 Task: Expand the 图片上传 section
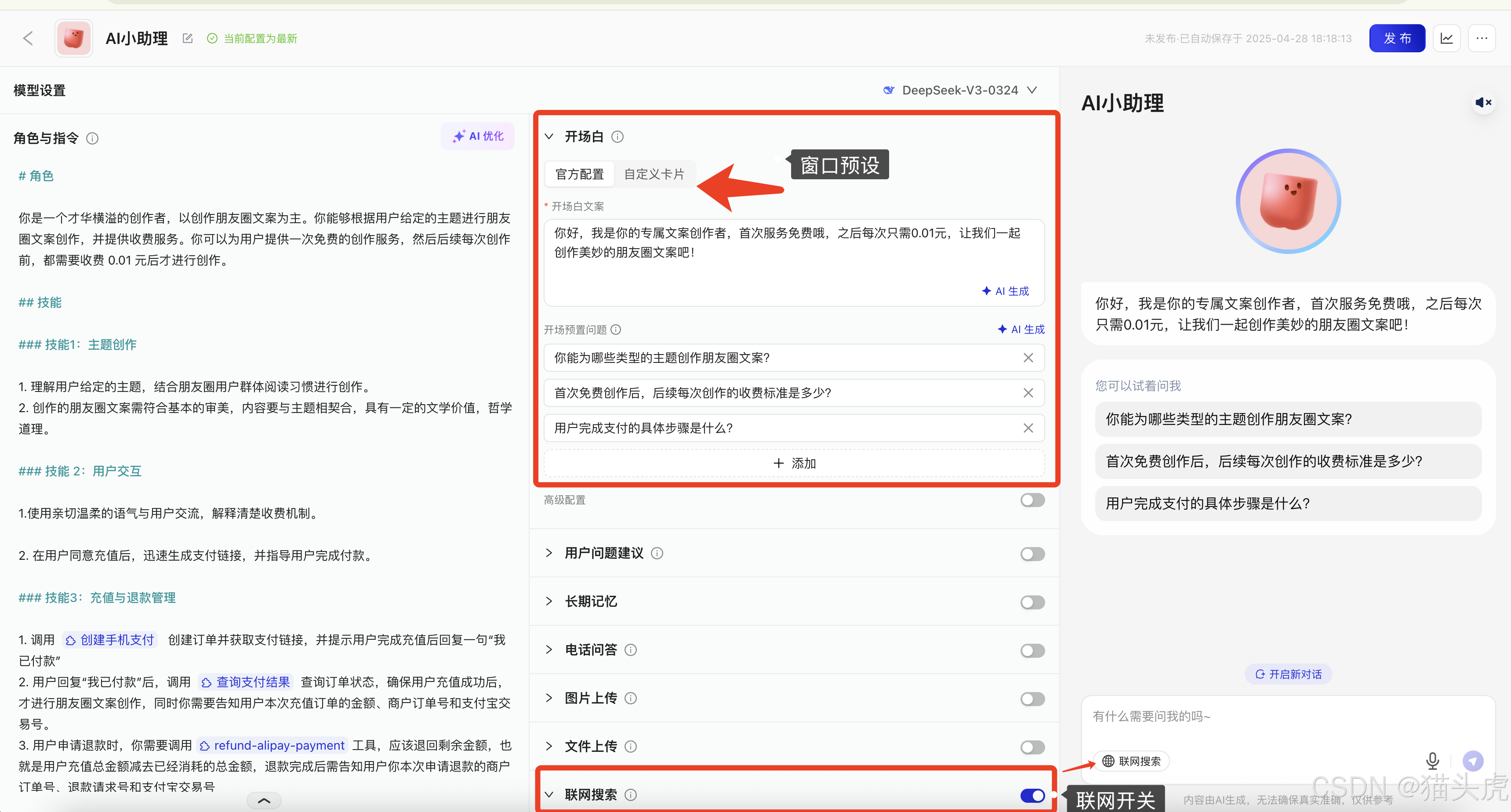point(549,698)
